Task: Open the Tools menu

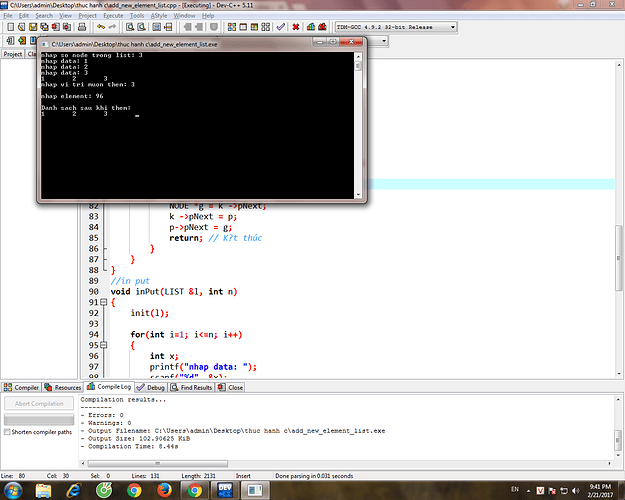Action: coord(137,16)
